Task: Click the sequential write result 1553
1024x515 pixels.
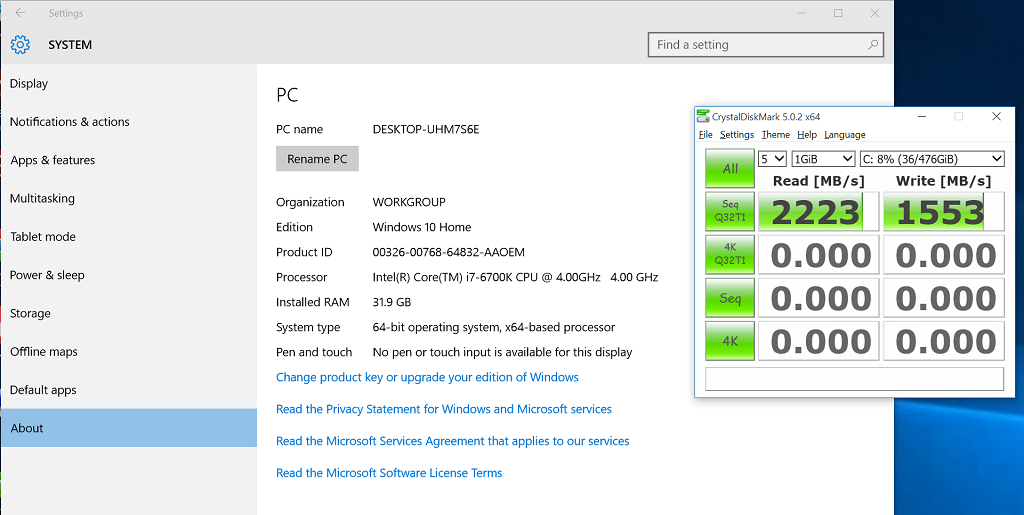Action: click(944, 211)
